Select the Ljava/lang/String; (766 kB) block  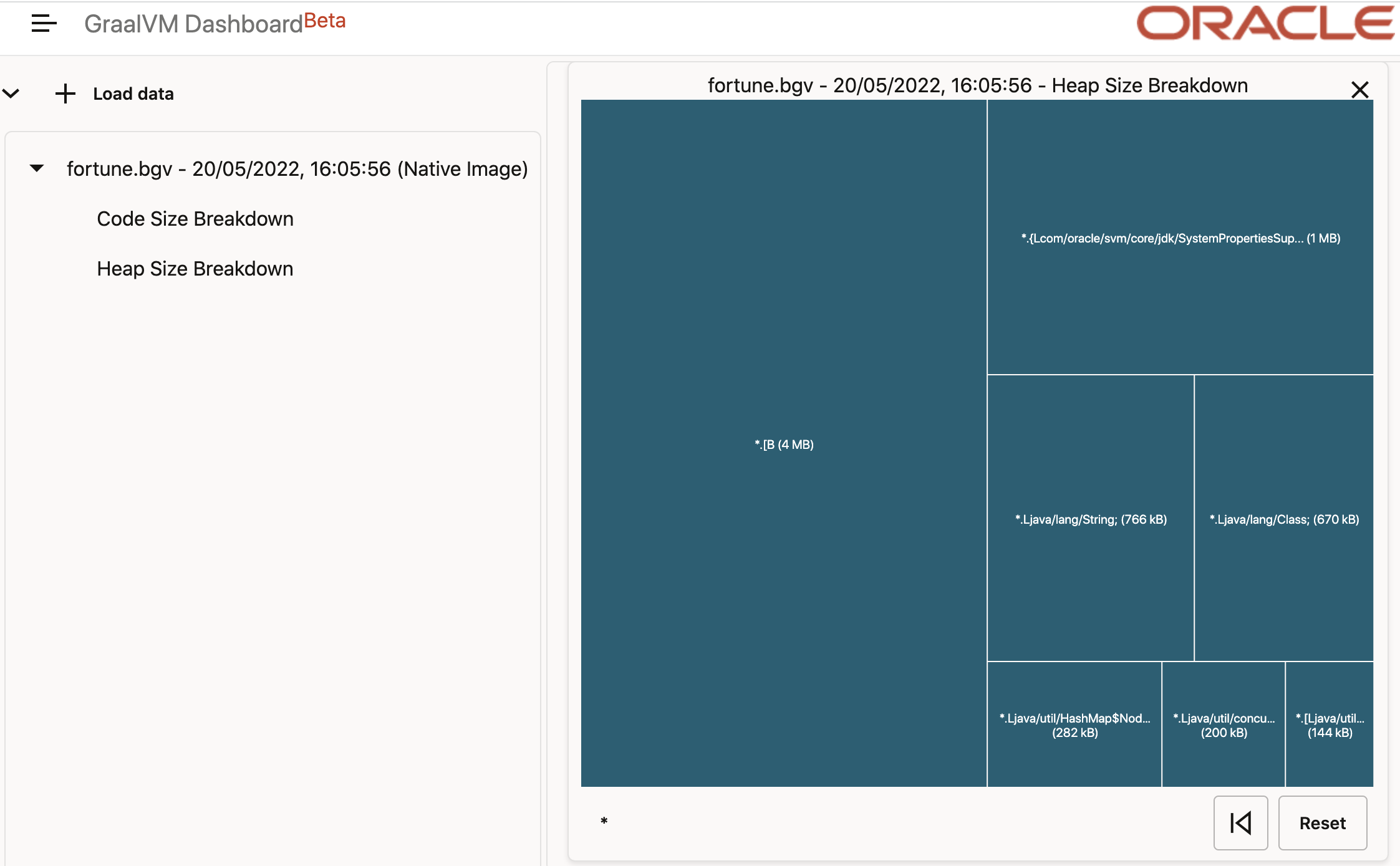[x=1091, y=518]
